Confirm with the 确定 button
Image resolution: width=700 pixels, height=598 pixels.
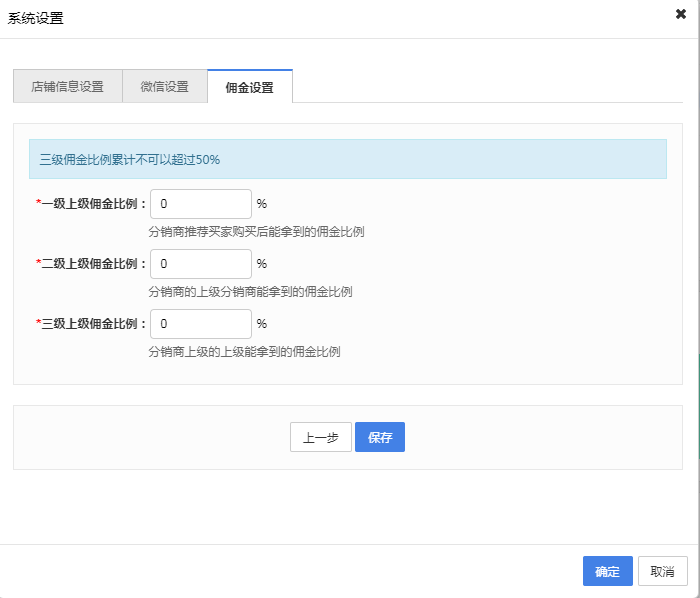pyautogui.click(x=607, y=571)
